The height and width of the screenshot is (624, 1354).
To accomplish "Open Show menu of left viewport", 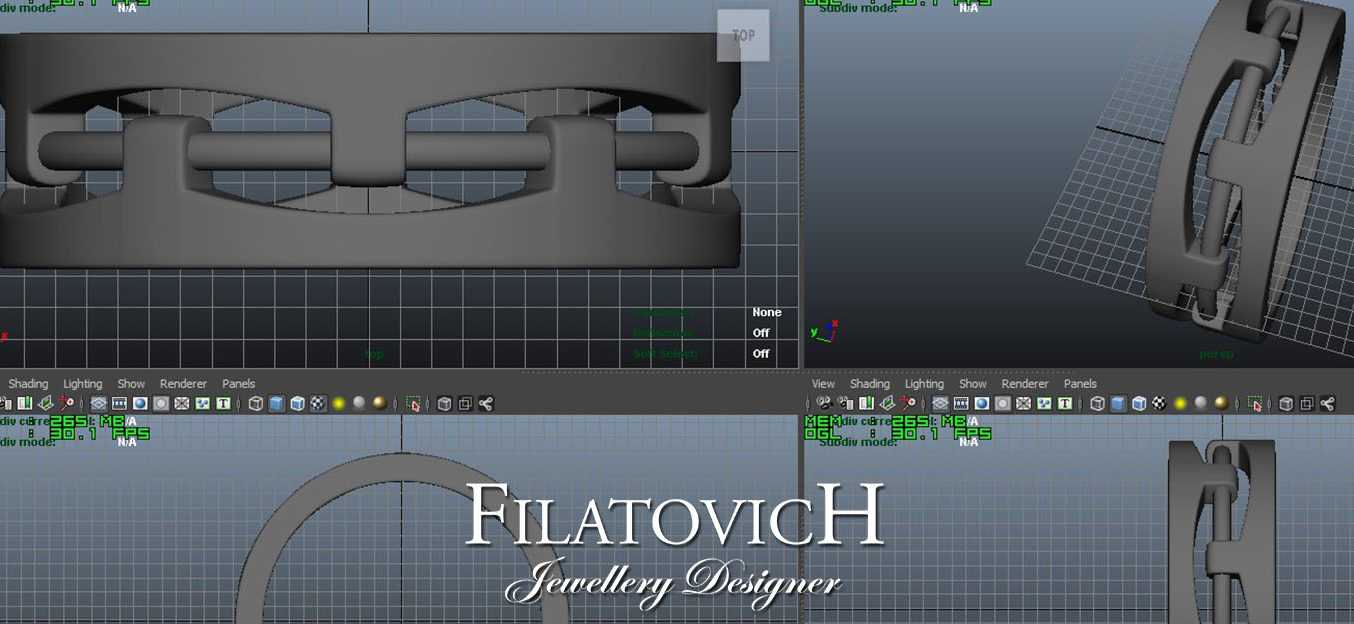I will pos(131,384).
